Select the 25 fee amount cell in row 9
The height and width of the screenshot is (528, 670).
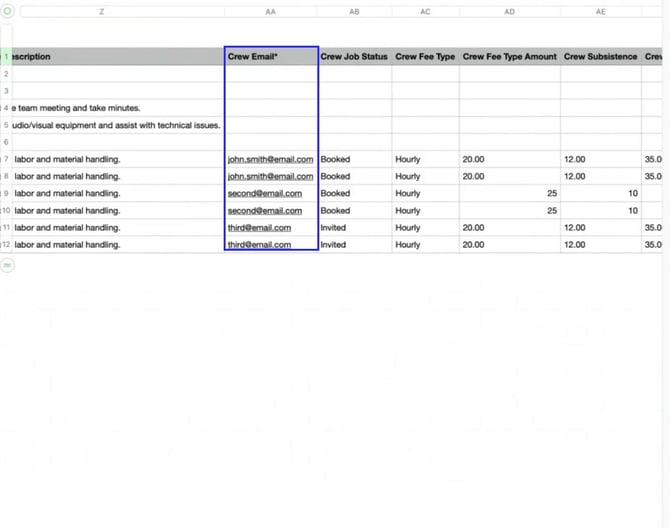pos(509,193)
